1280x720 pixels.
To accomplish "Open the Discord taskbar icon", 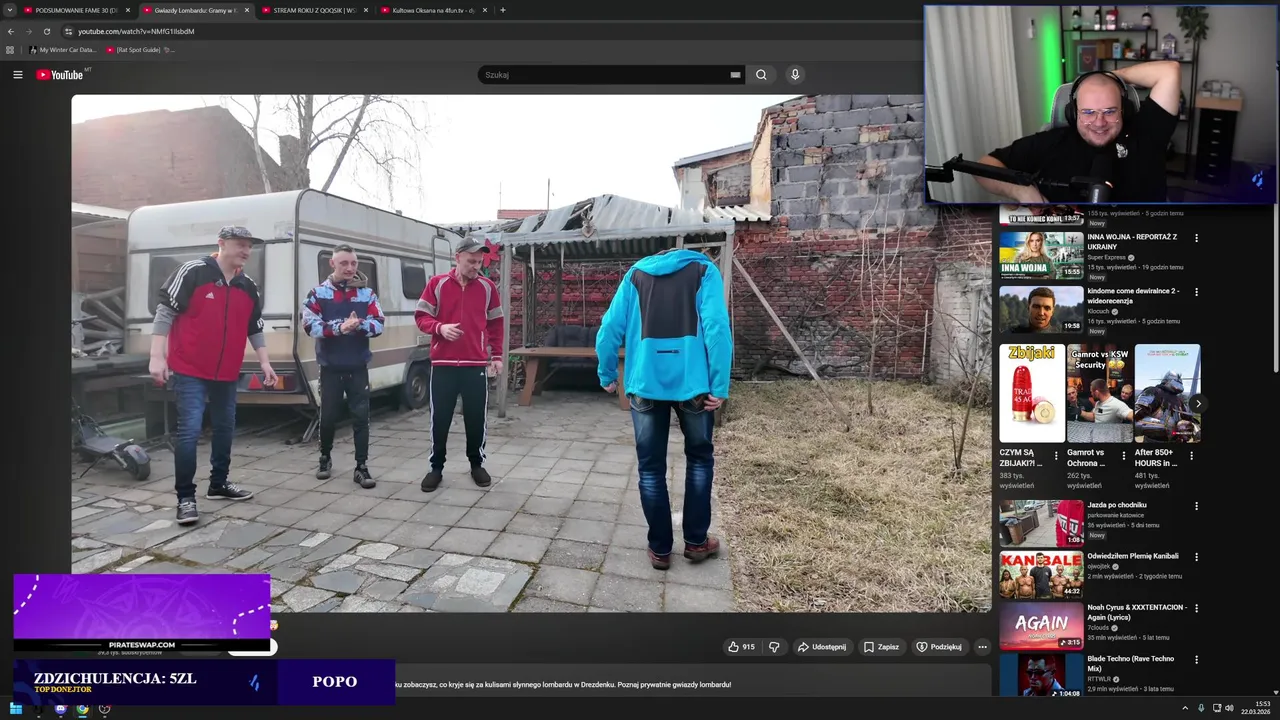I will (x=60, y=709).
